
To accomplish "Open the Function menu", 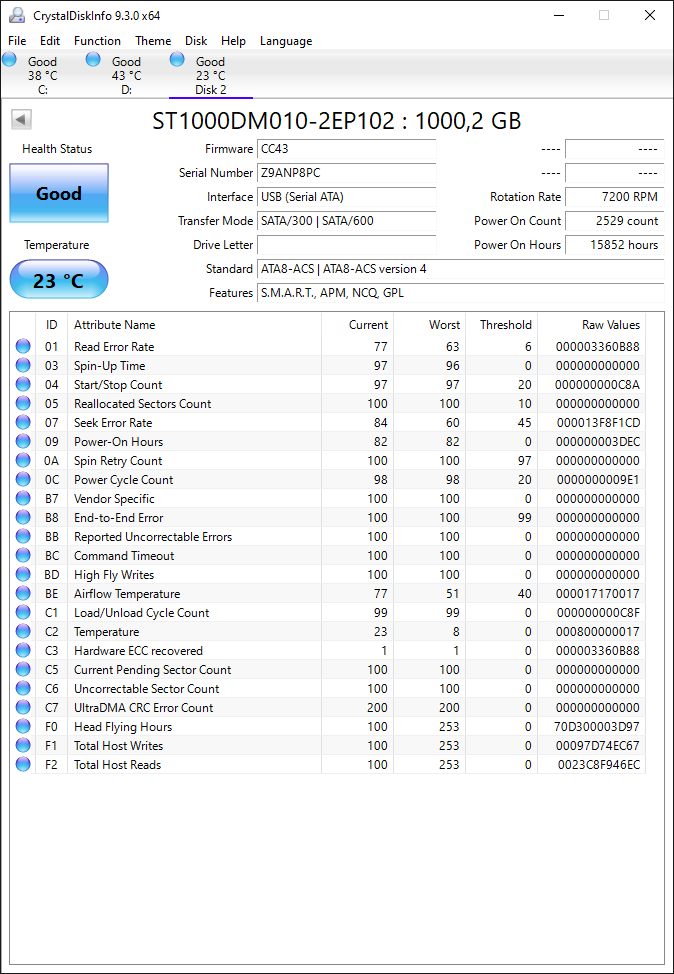I will [x=98, y=41].
